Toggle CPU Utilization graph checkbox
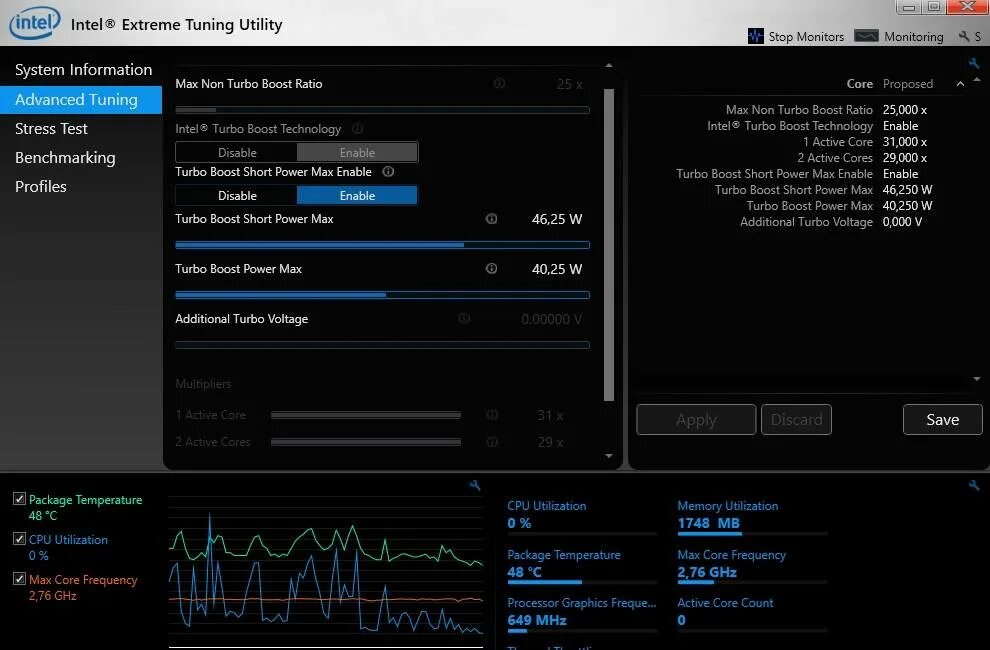This screenshot has height=650, width=990. pyautogui.click(x=20, y=539)
